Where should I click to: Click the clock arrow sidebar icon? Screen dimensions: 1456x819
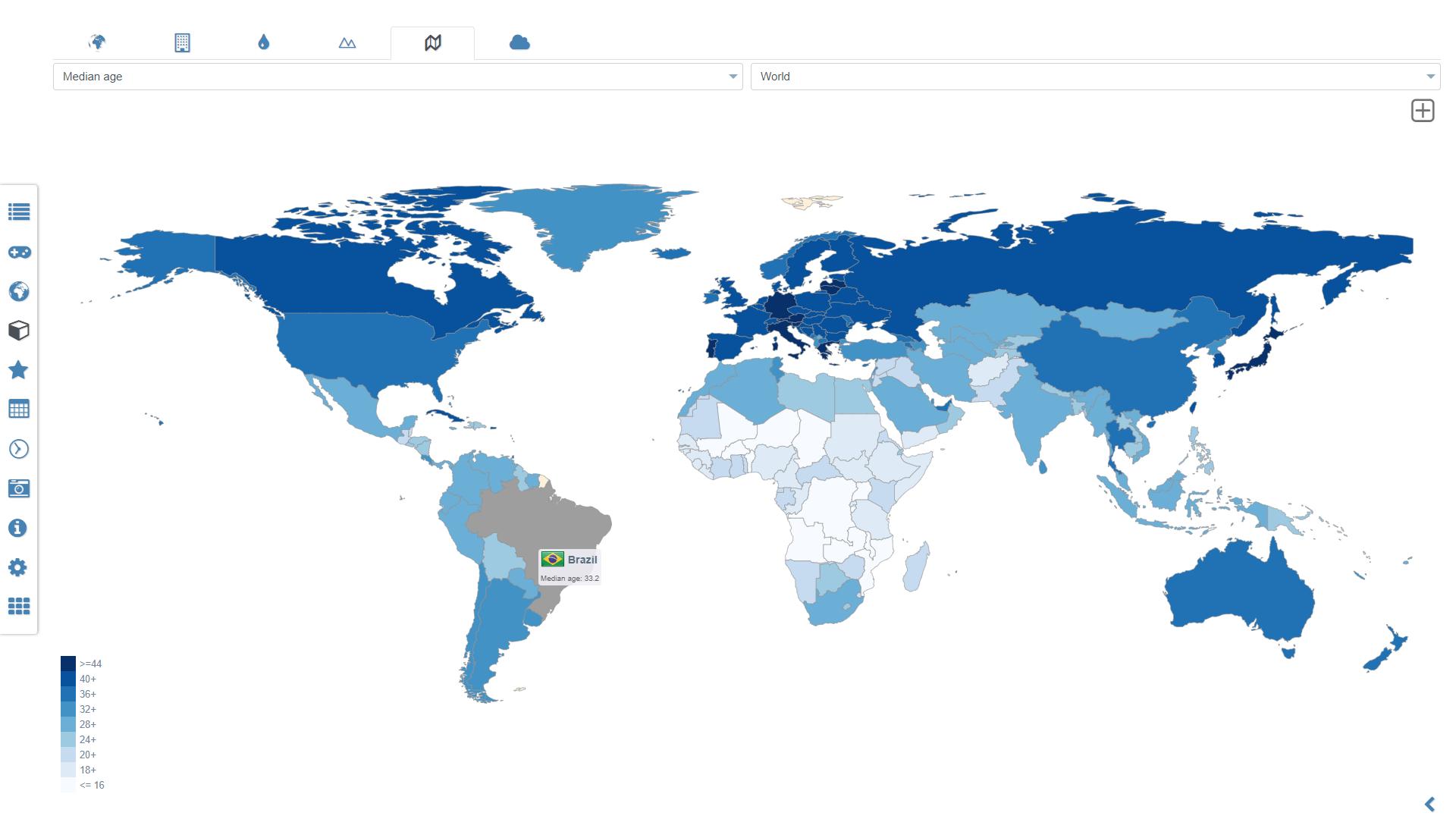click(x=19, y=449)
